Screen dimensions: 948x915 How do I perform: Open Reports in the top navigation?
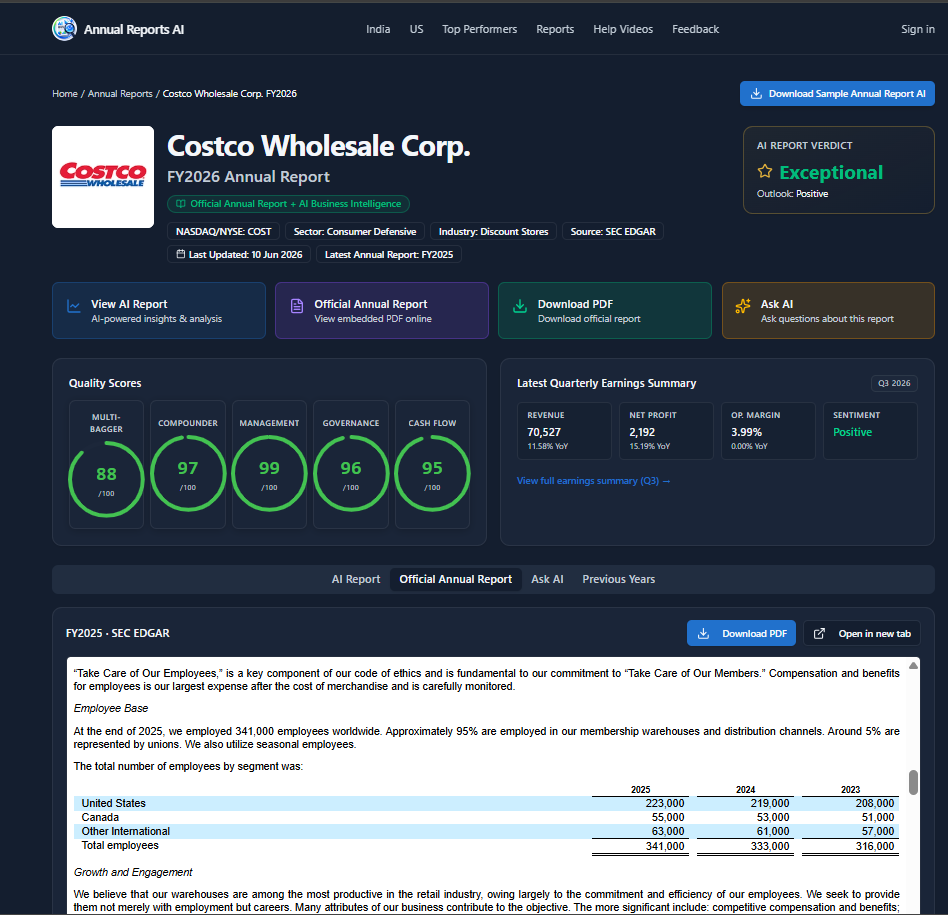[555, 29]
